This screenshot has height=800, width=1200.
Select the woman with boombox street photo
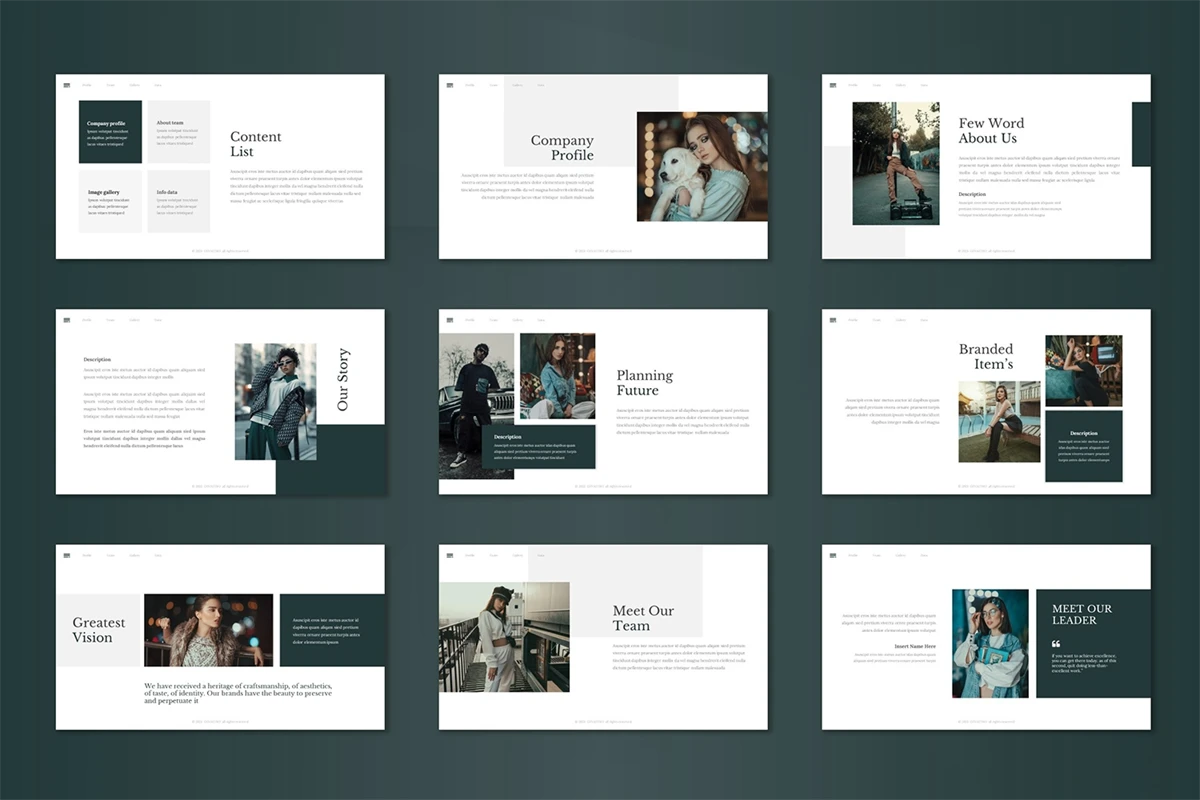point(895,163)
